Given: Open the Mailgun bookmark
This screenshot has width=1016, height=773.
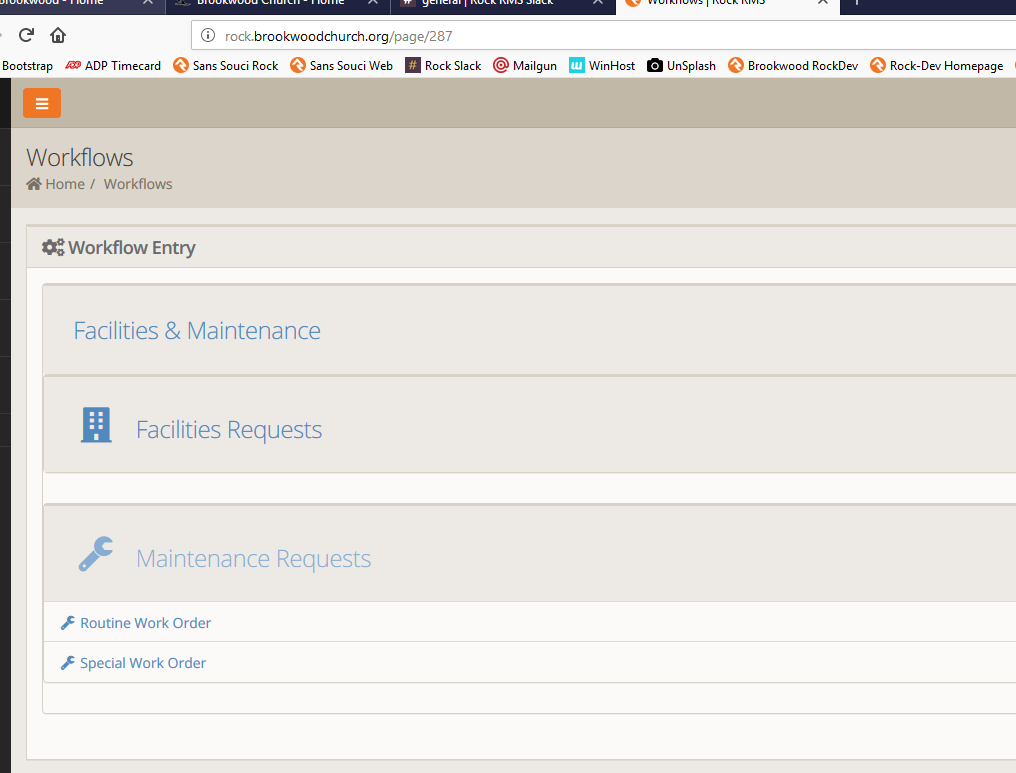Looking at the screenshot, I should coord(525,66).
